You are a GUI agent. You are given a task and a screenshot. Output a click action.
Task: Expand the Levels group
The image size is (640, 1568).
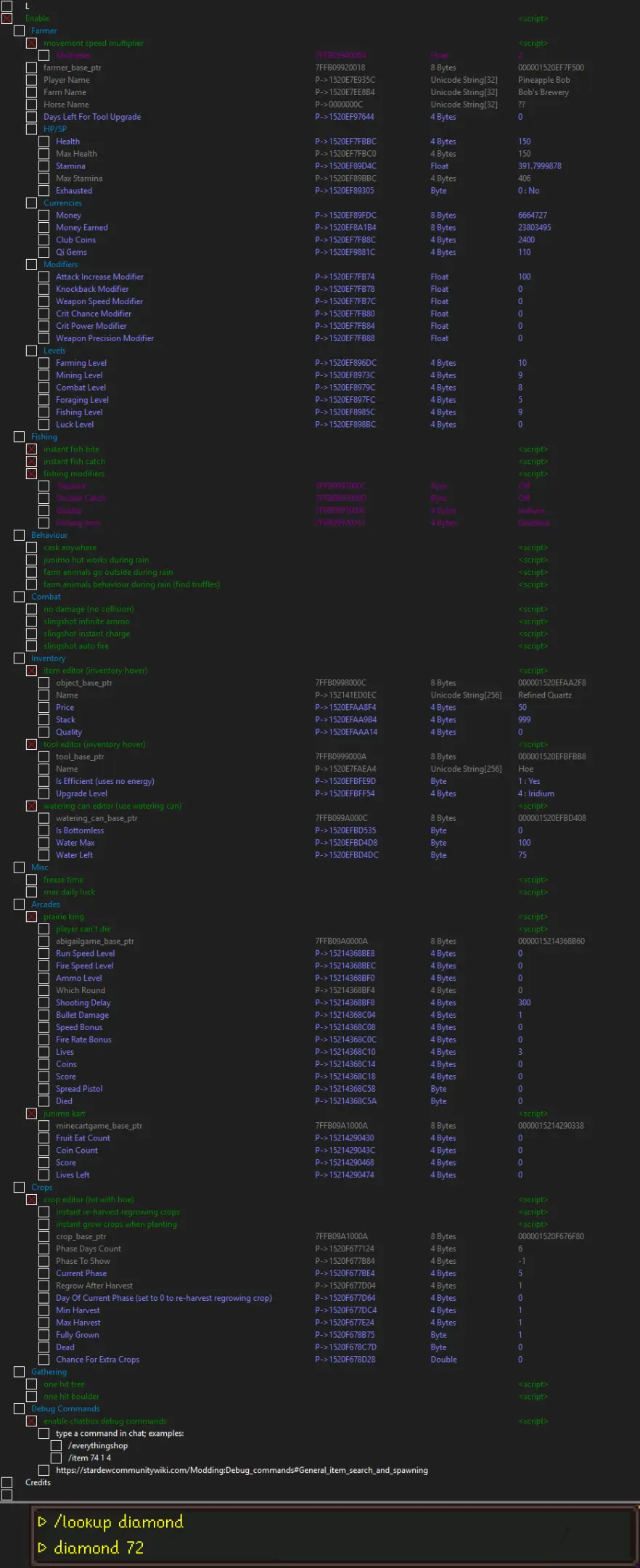click(54, 350)
